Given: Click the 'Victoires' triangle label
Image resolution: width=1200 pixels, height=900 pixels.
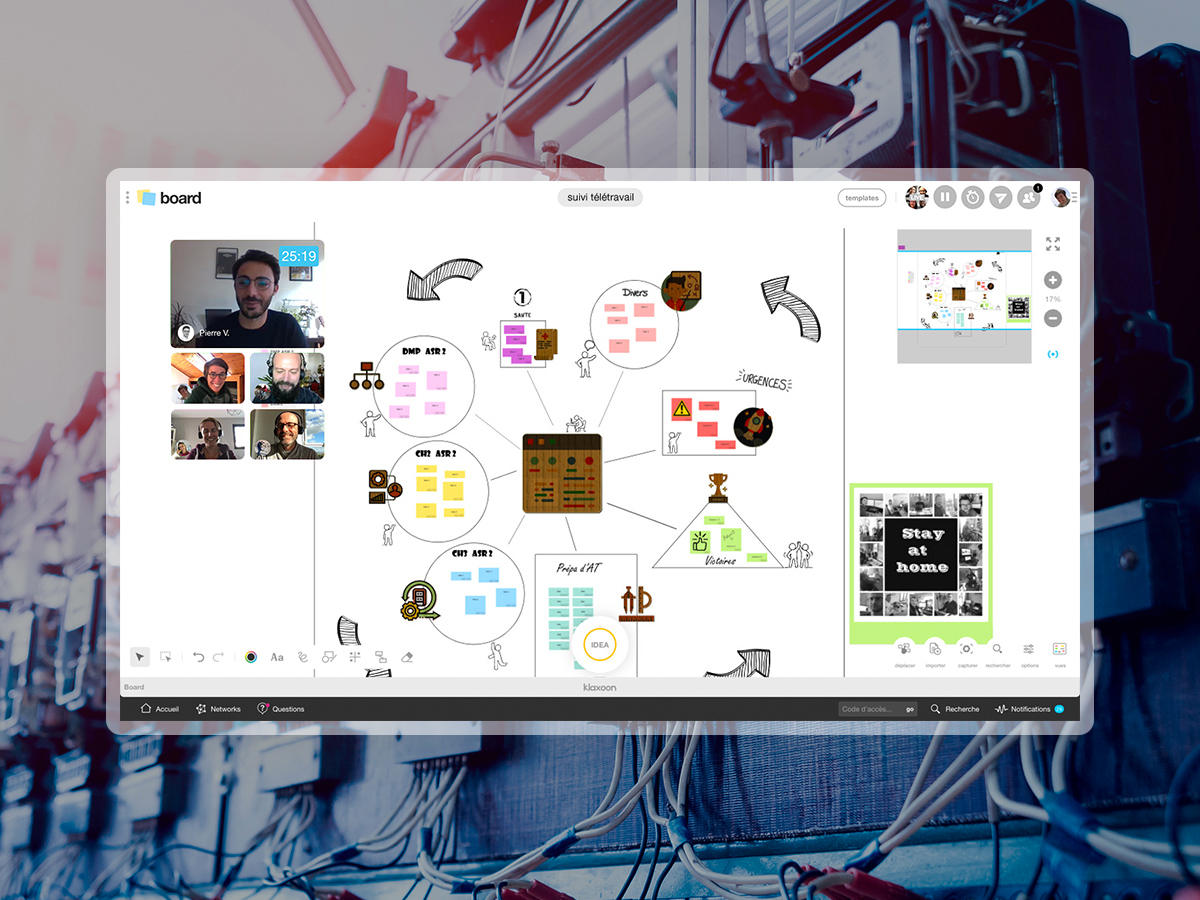Looking at the screenshot, I should coord(719,560).
